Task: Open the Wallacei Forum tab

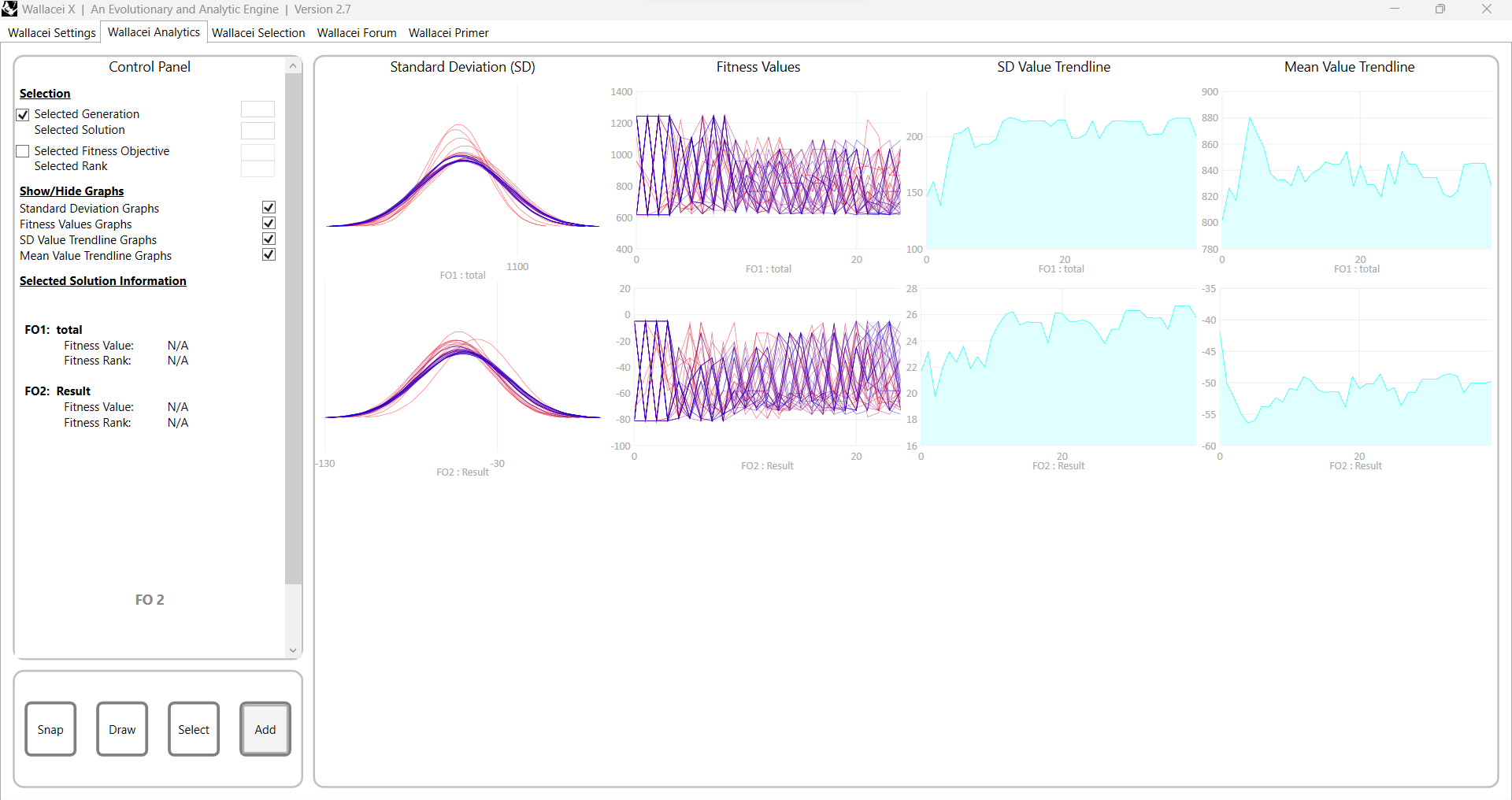Action: coord(357,33)
